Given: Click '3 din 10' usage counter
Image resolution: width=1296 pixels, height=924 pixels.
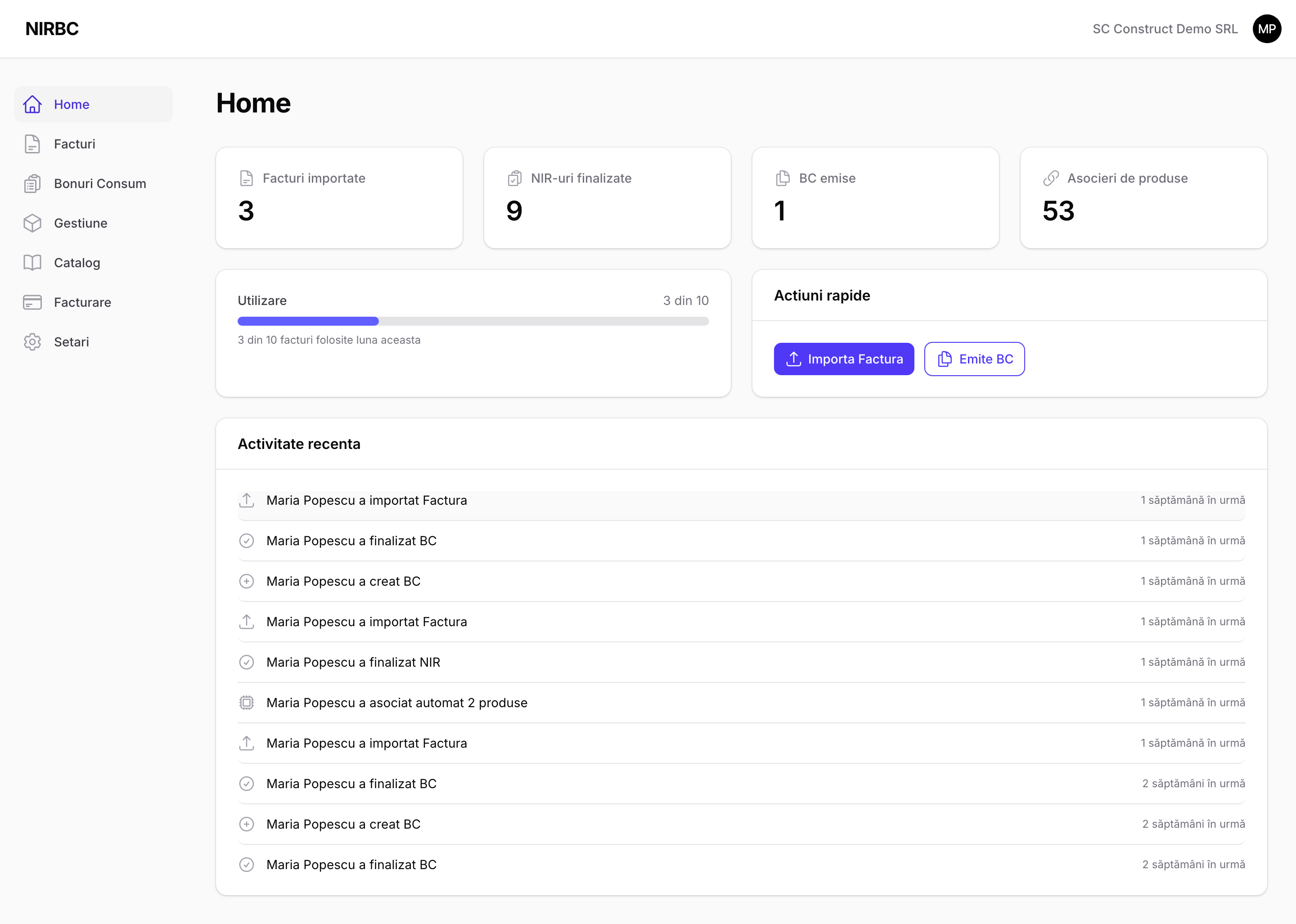Looking at the screenshot, I should tap(685, 301).
